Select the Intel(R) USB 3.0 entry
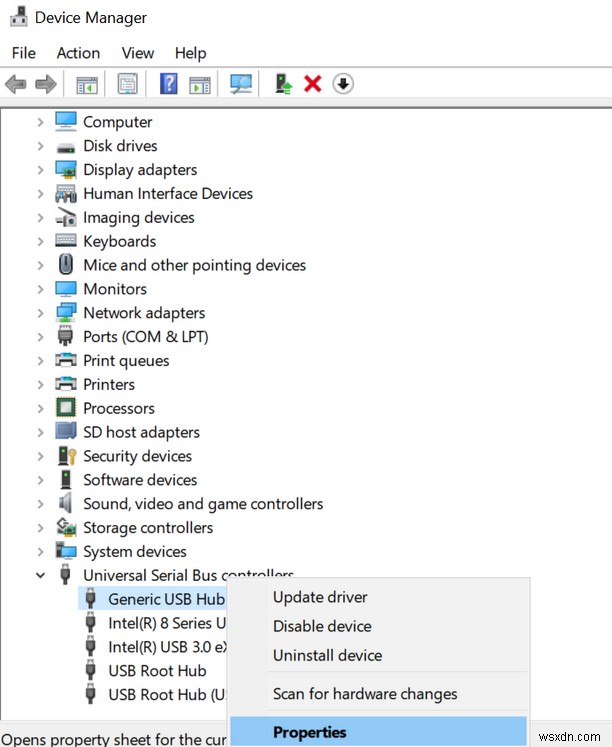The image size is (612, 747). 168,646
